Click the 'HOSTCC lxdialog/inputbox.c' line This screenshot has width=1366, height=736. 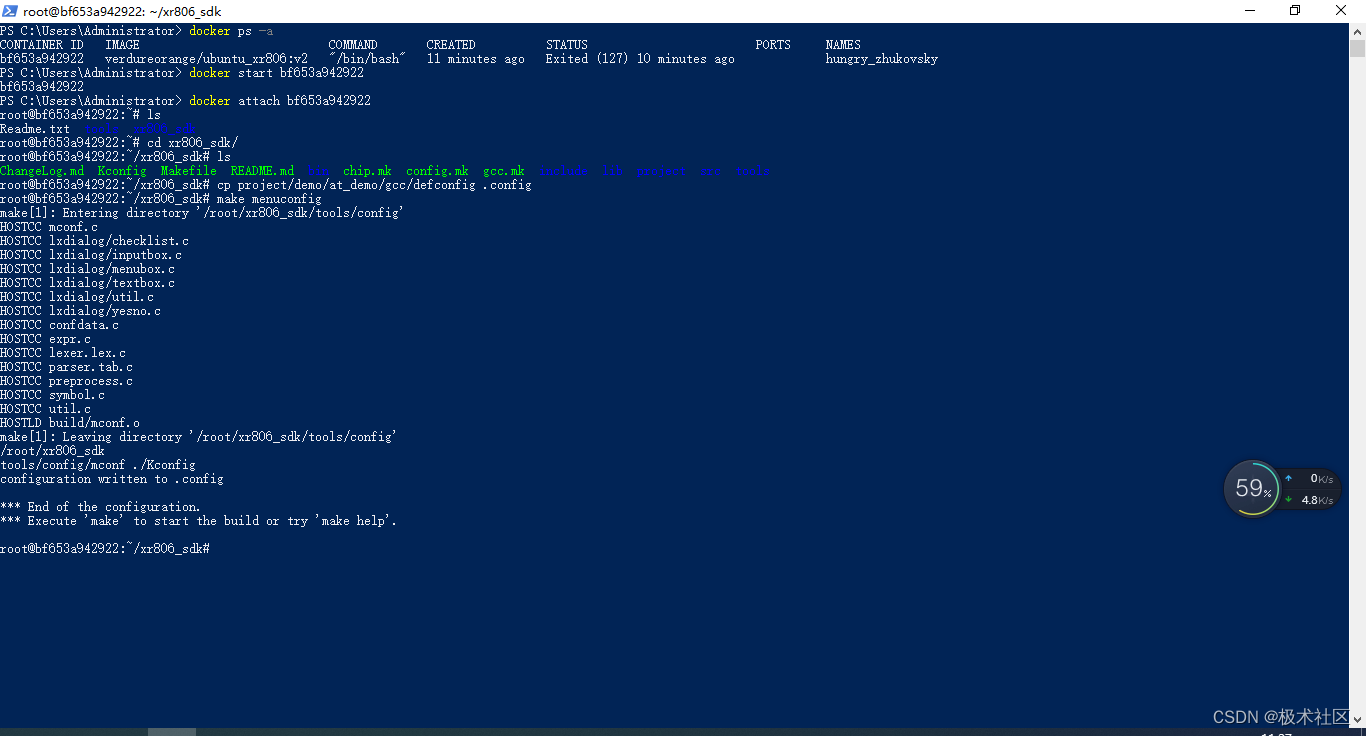(x=91, y=255)
